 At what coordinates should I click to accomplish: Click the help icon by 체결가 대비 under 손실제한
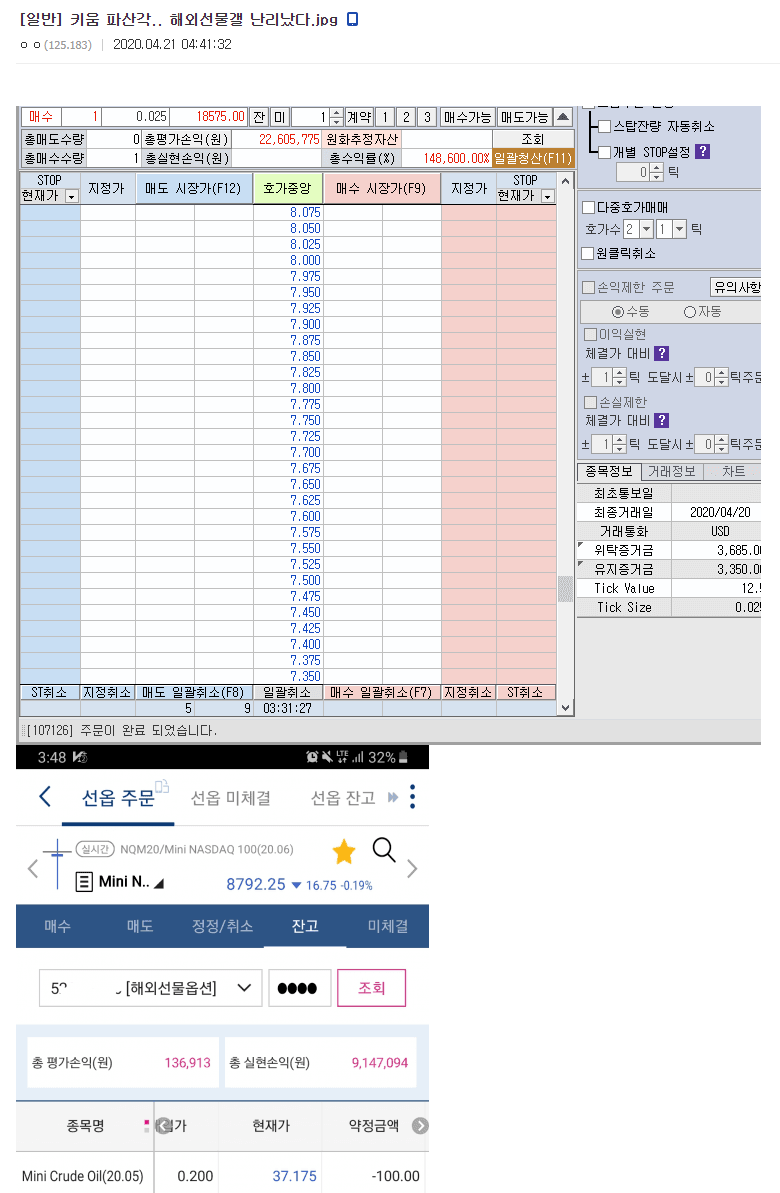662,420
